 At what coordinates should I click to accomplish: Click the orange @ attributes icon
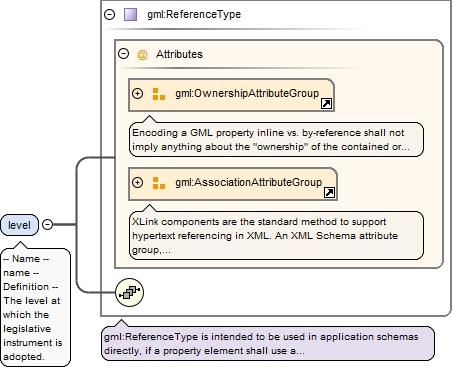[x=142, y=54]
